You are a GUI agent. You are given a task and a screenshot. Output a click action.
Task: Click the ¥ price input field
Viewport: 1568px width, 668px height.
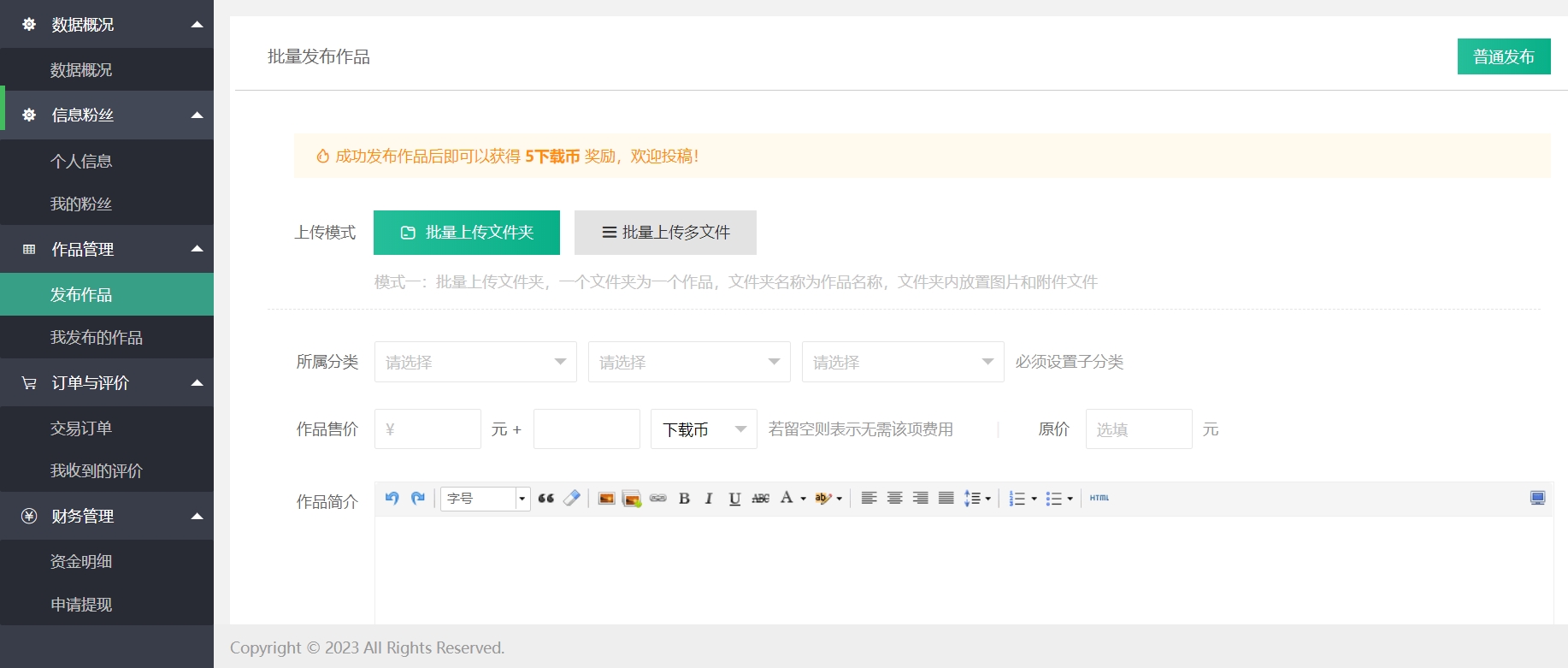427,429
